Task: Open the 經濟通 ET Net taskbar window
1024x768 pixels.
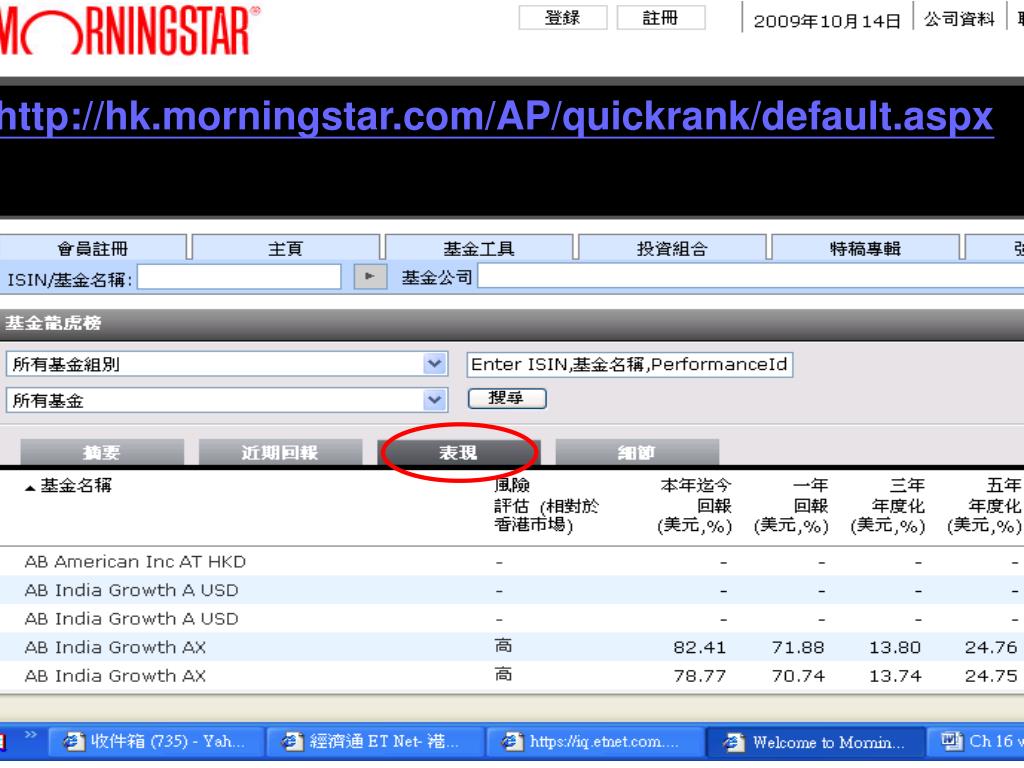Action: click(374, 741)
